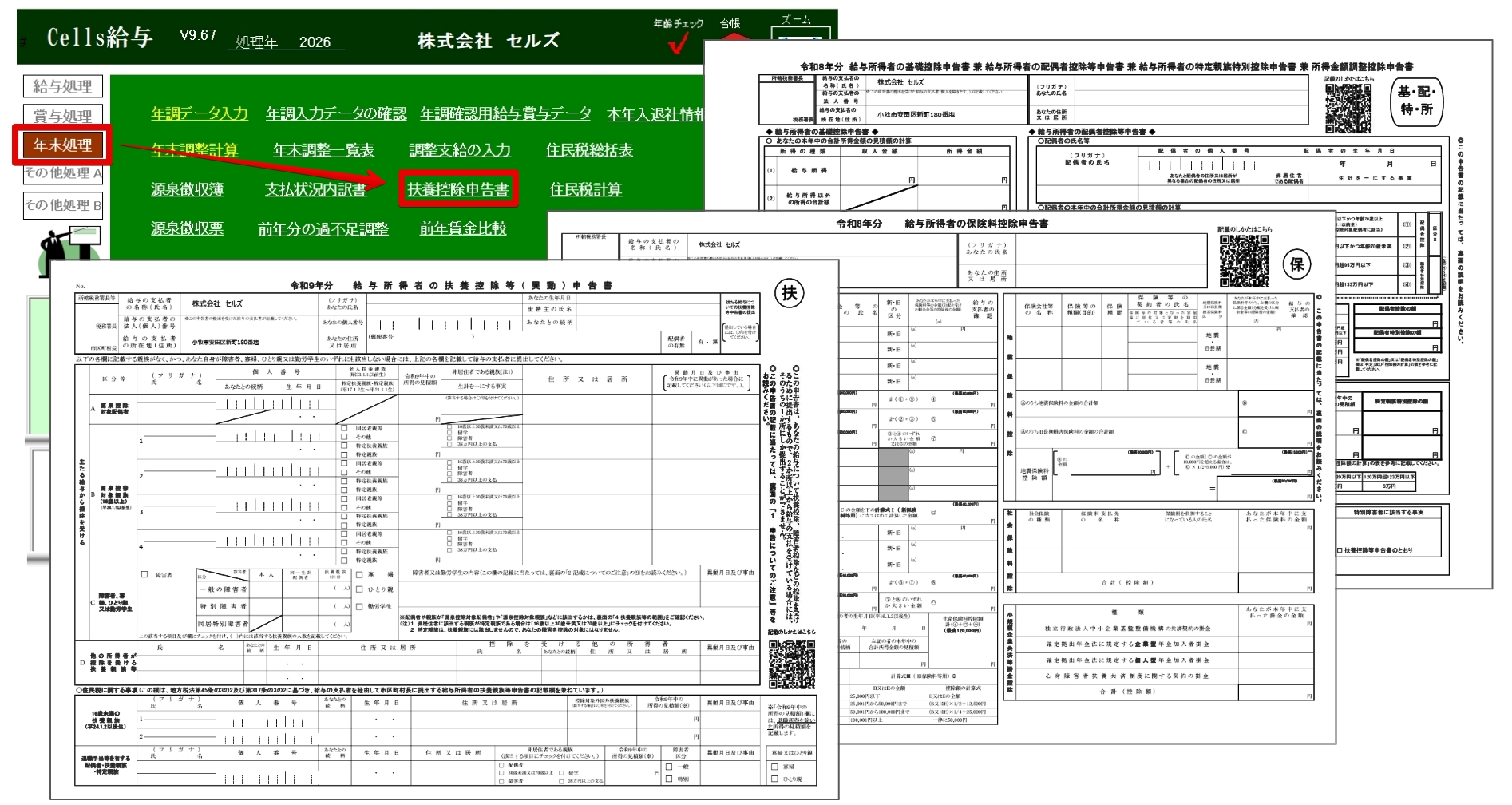Click the red 台帳 icon
Viewport: 1512px width, 805px height.
coord(735,36)
